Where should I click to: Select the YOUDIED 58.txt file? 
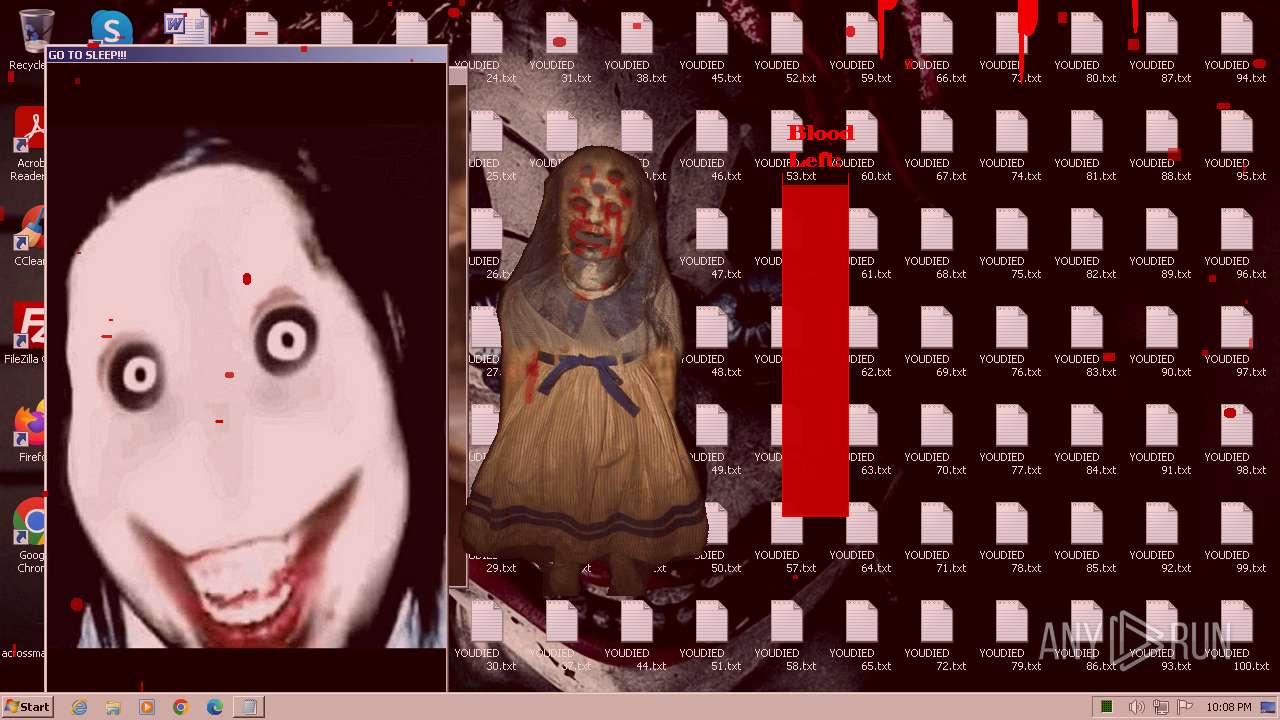pyautogui.click(x=786, y=637)
